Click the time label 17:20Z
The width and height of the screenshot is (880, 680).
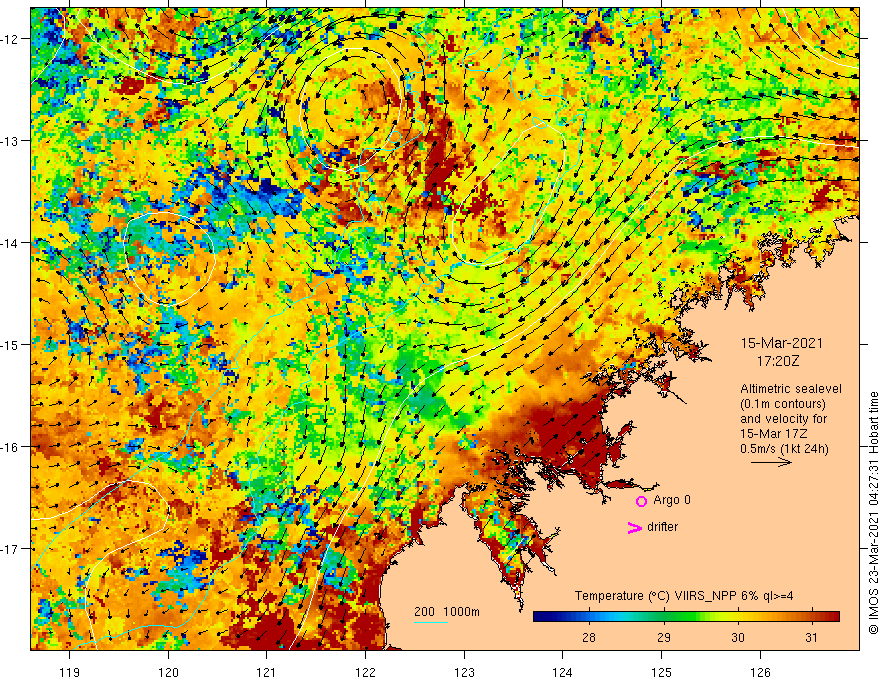pos(777,361)
